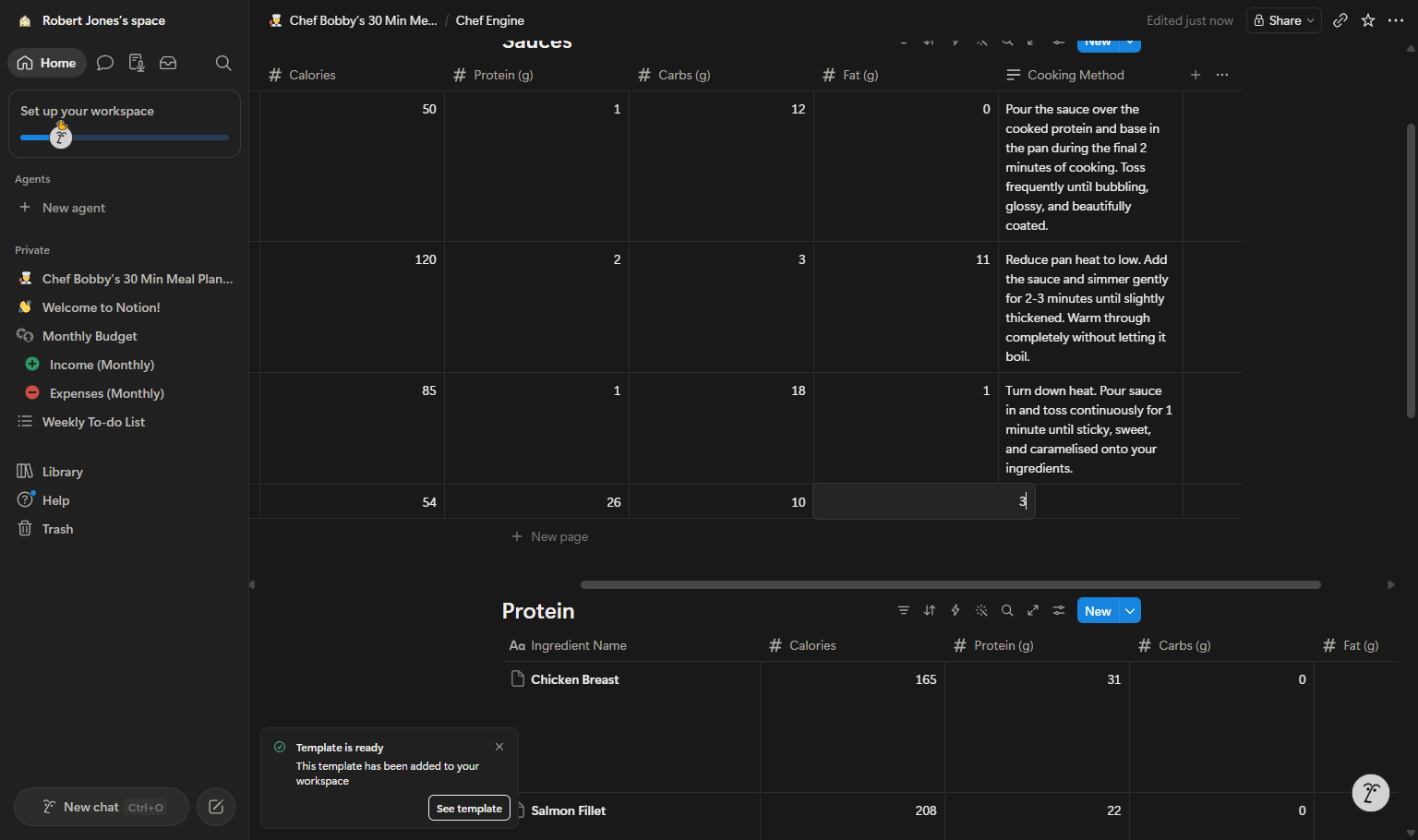Open Chef Bobby's 30 Min Meal Plan page
Screen dimensions: 1418x840
pyautogui.click(x=125, y=279)
